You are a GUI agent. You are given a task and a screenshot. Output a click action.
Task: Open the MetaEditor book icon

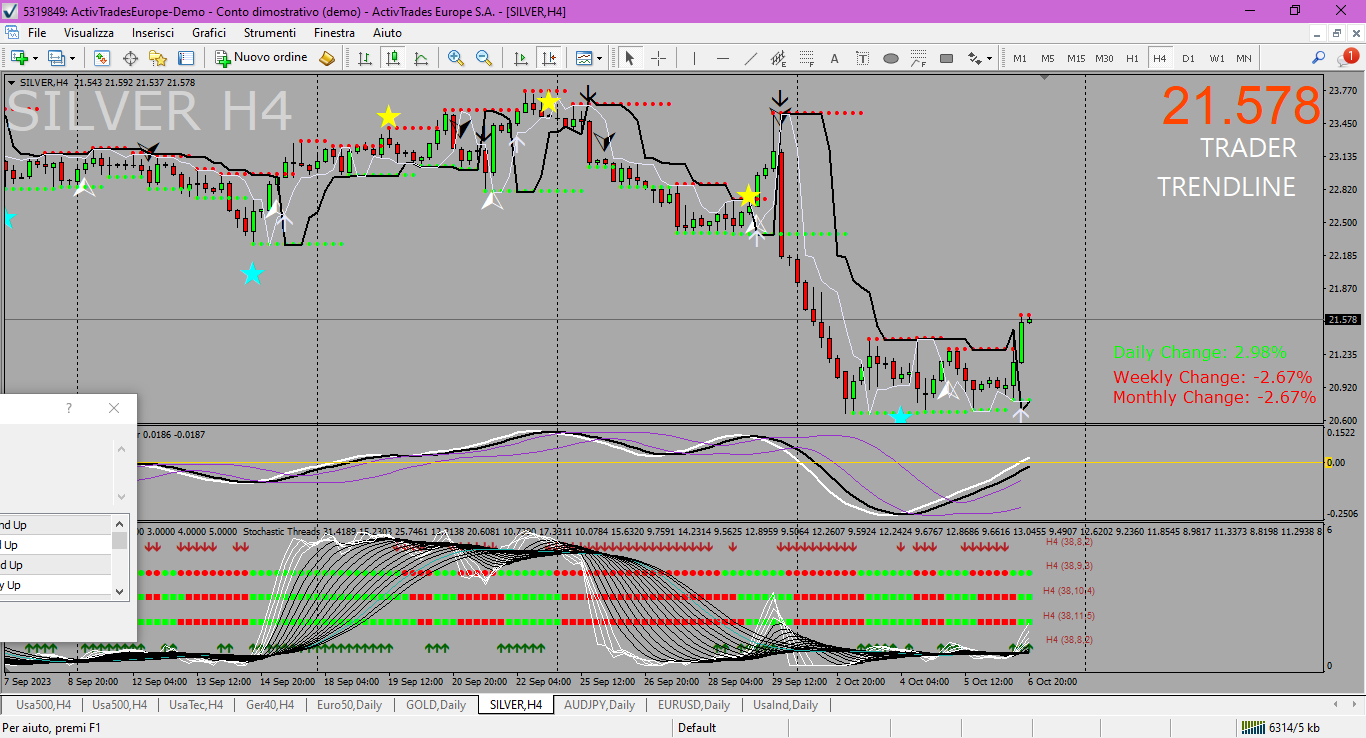click(327, 58)
